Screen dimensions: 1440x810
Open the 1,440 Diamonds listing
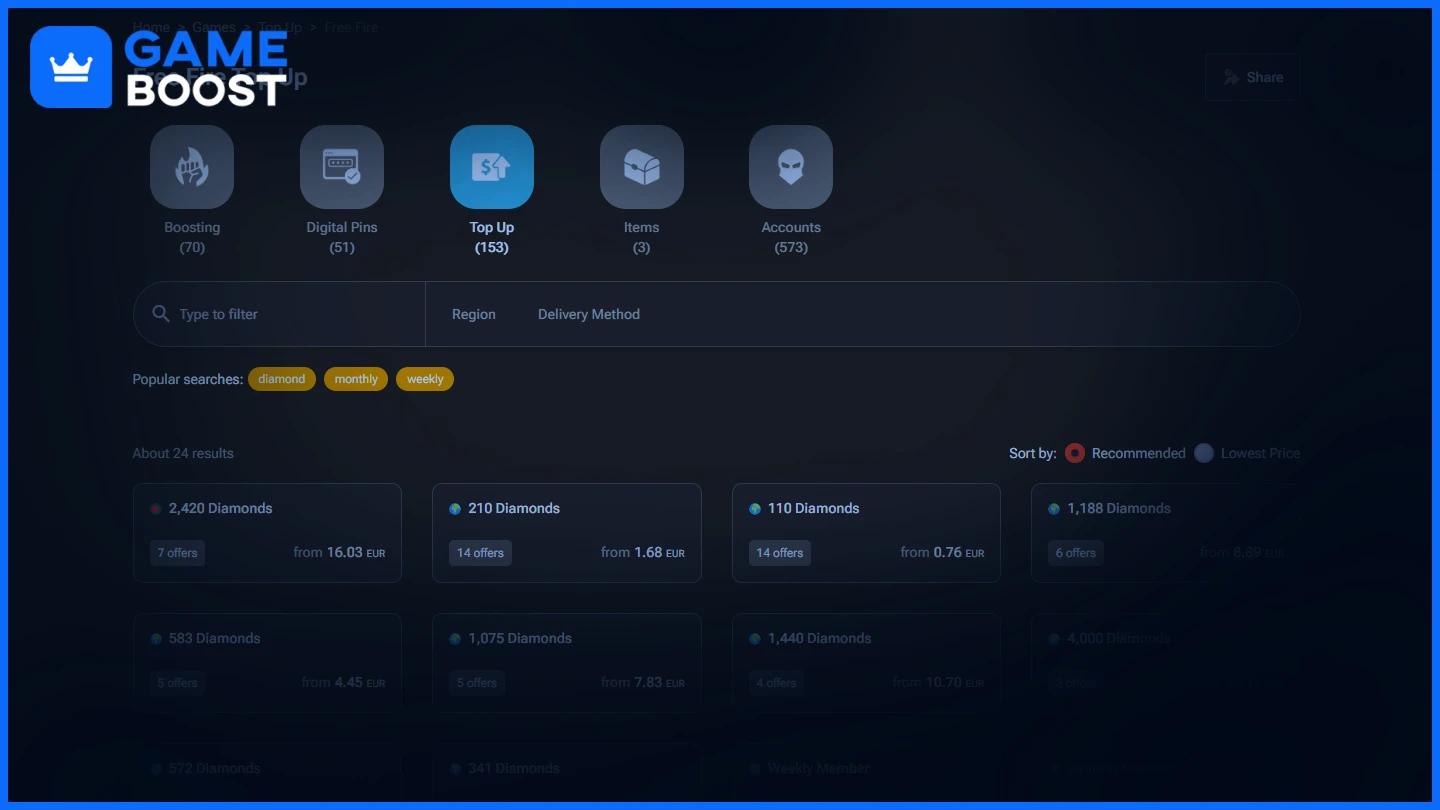point(866,663)
